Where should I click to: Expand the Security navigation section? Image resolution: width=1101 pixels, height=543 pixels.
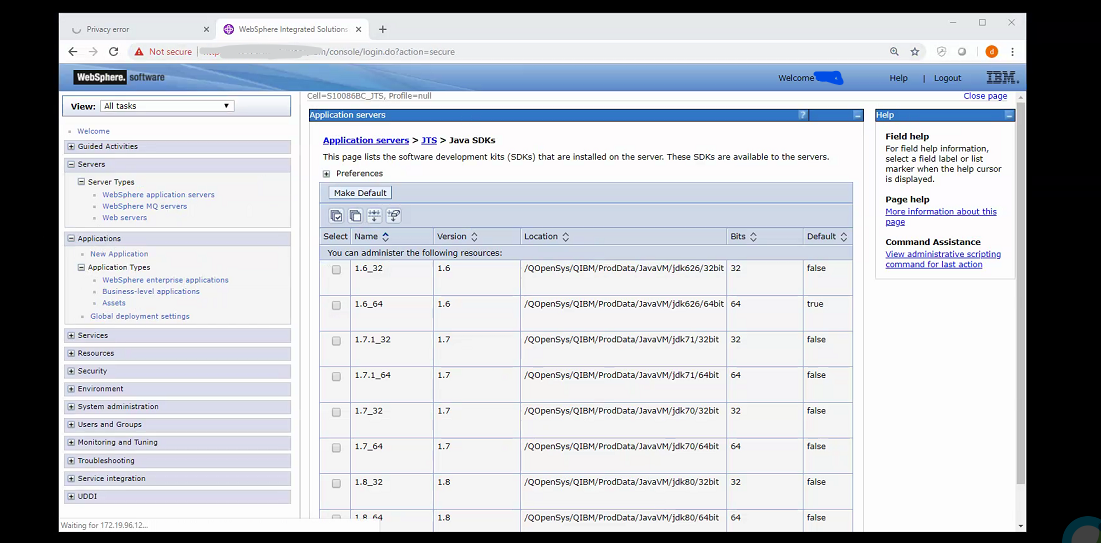click(71, 371)
